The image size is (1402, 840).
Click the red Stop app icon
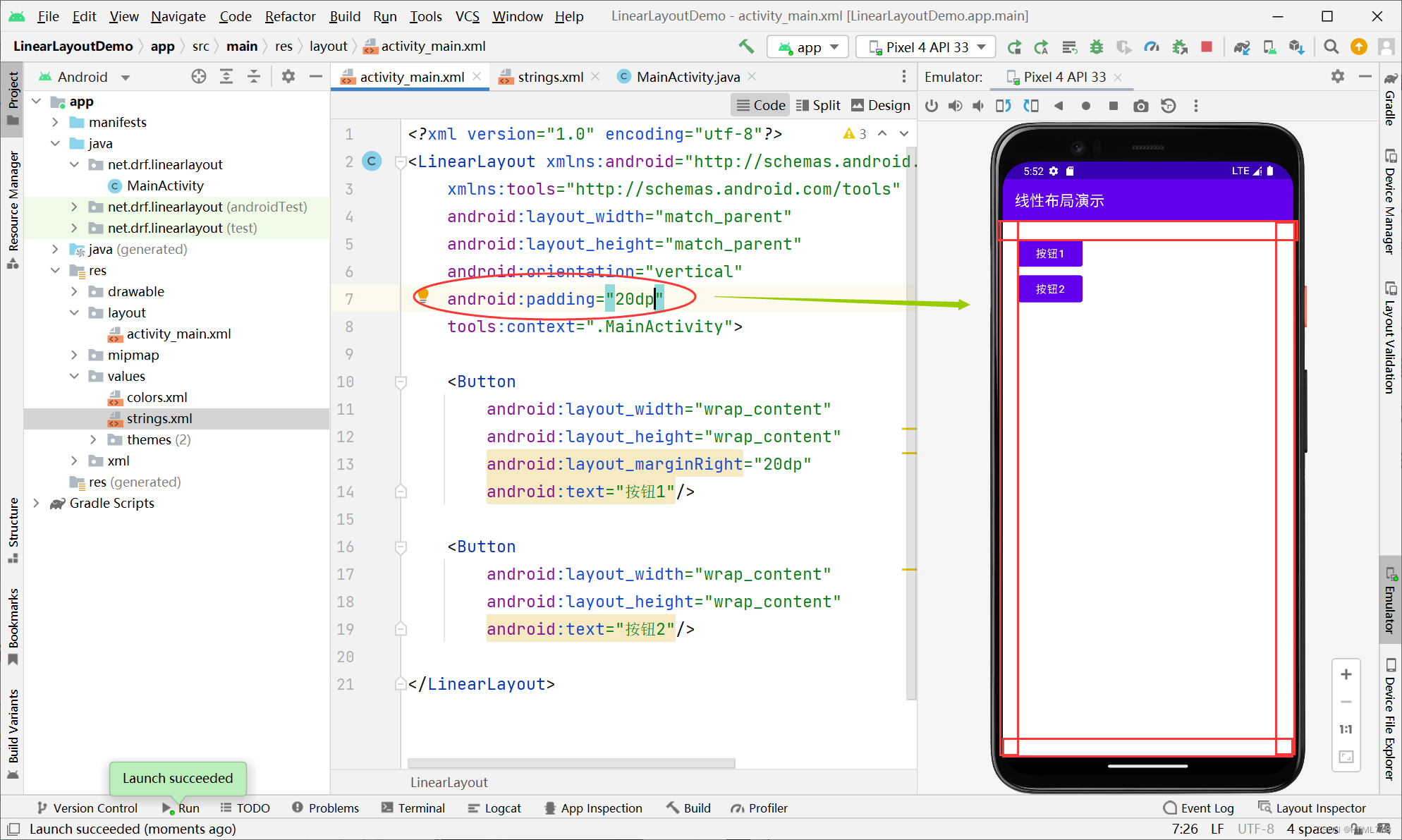[x=1207, y=47]
